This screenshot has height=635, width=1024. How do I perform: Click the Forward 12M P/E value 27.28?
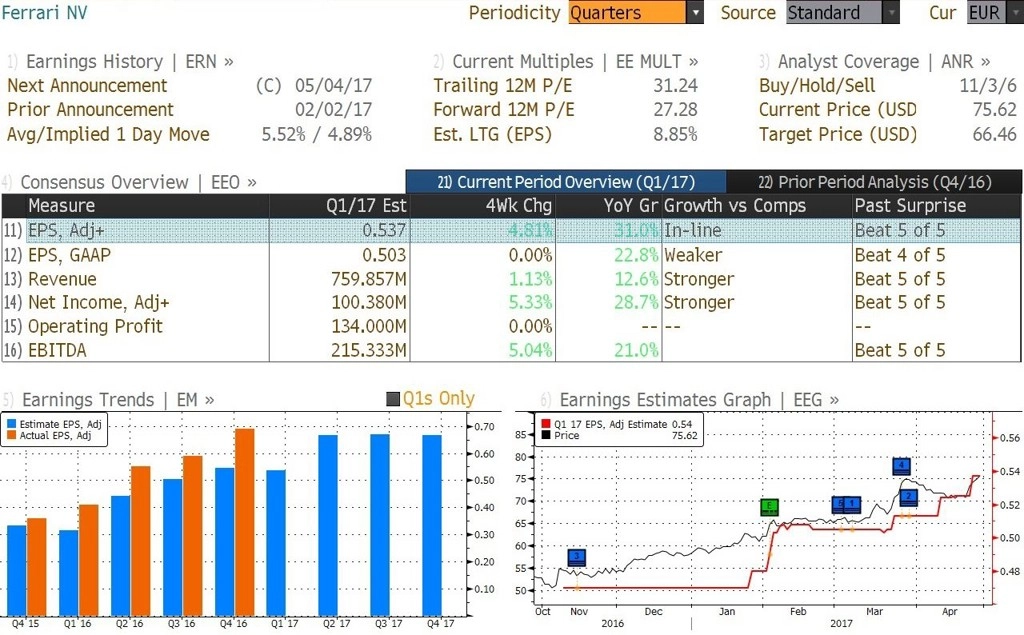point(675,110)
